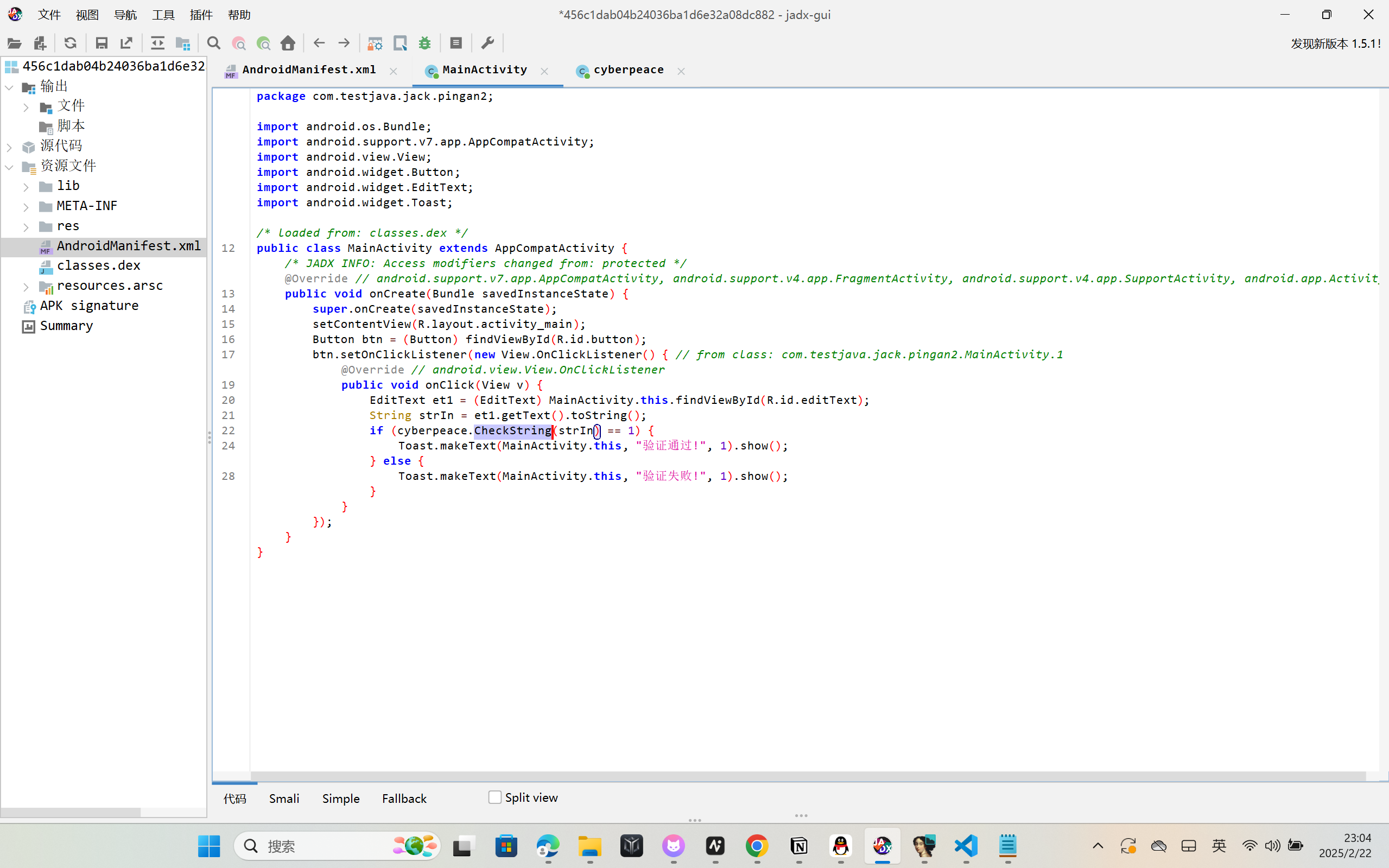Launch the debugger green bug icon
This screenshot has height=868, width=1389.
425,43
